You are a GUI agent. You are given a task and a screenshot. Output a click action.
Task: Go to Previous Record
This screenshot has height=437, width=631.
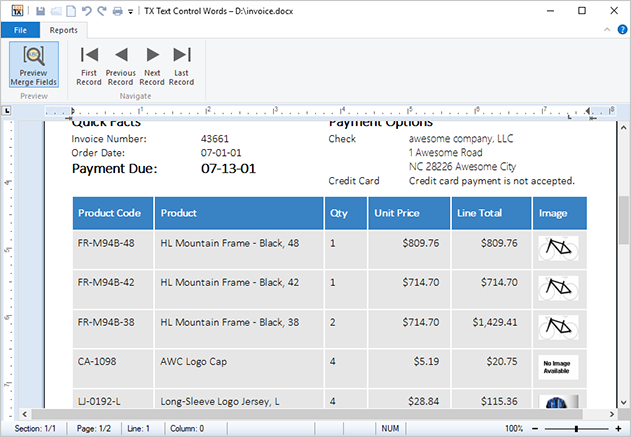point(120,66)
